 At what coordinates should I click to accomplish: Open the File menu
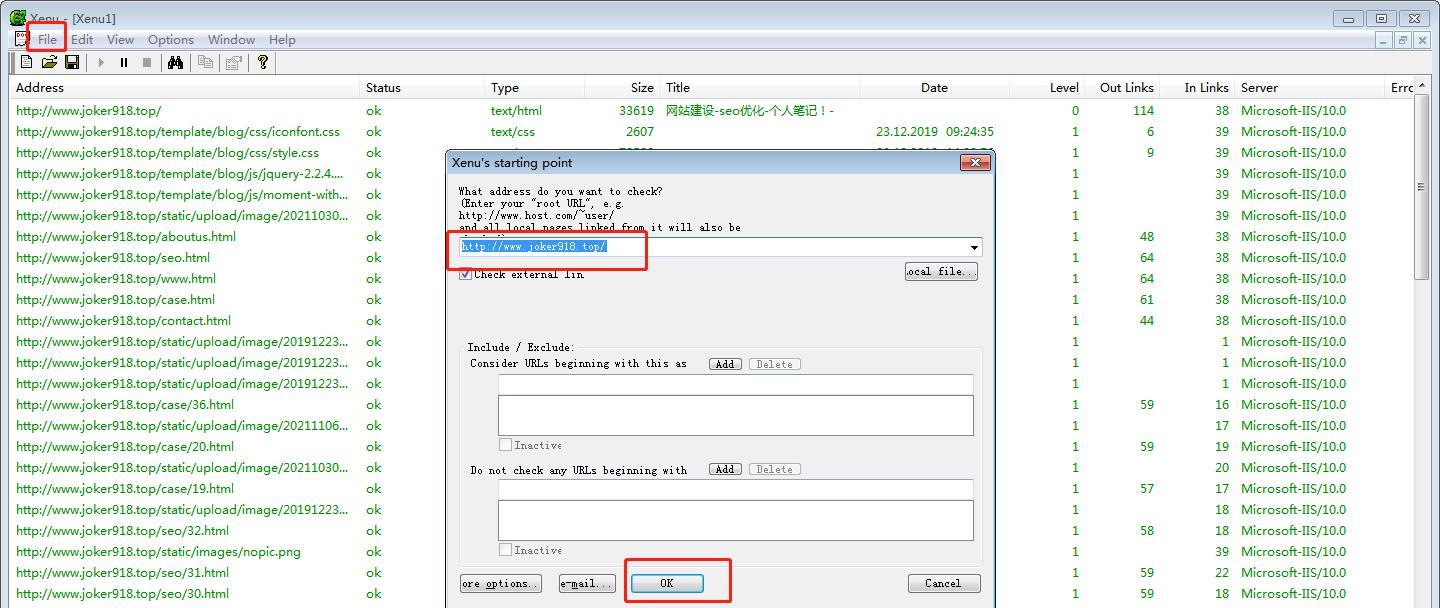click(47, 40)
